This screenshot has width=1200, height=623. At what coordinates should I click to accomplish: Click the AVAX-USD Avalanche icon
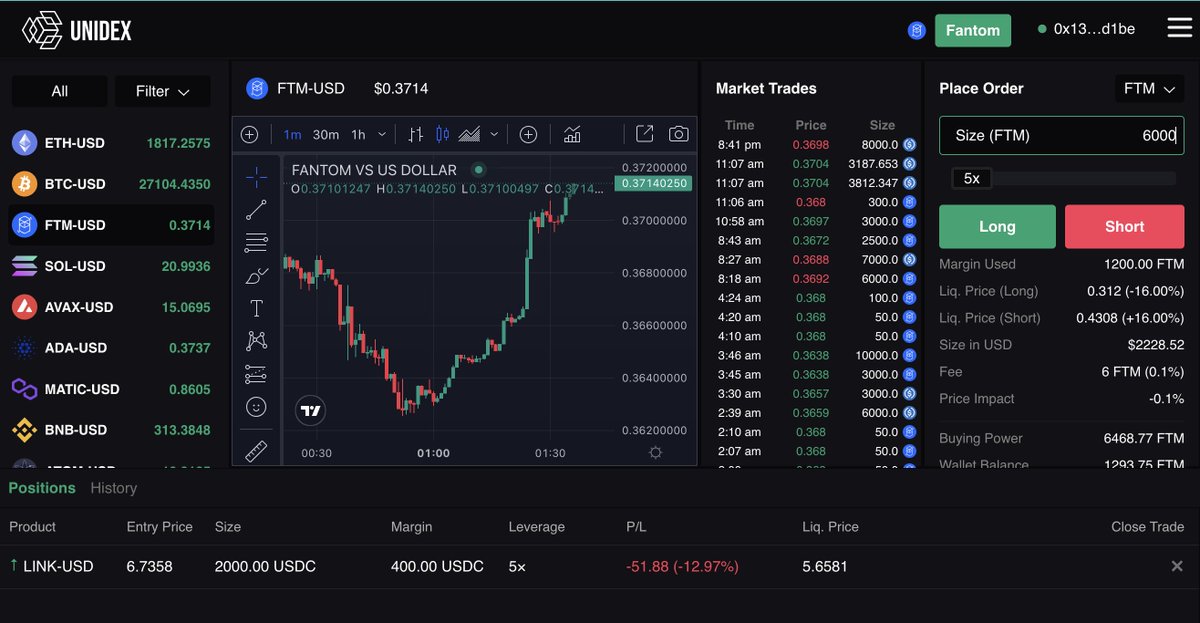click(x=24, y=307)
